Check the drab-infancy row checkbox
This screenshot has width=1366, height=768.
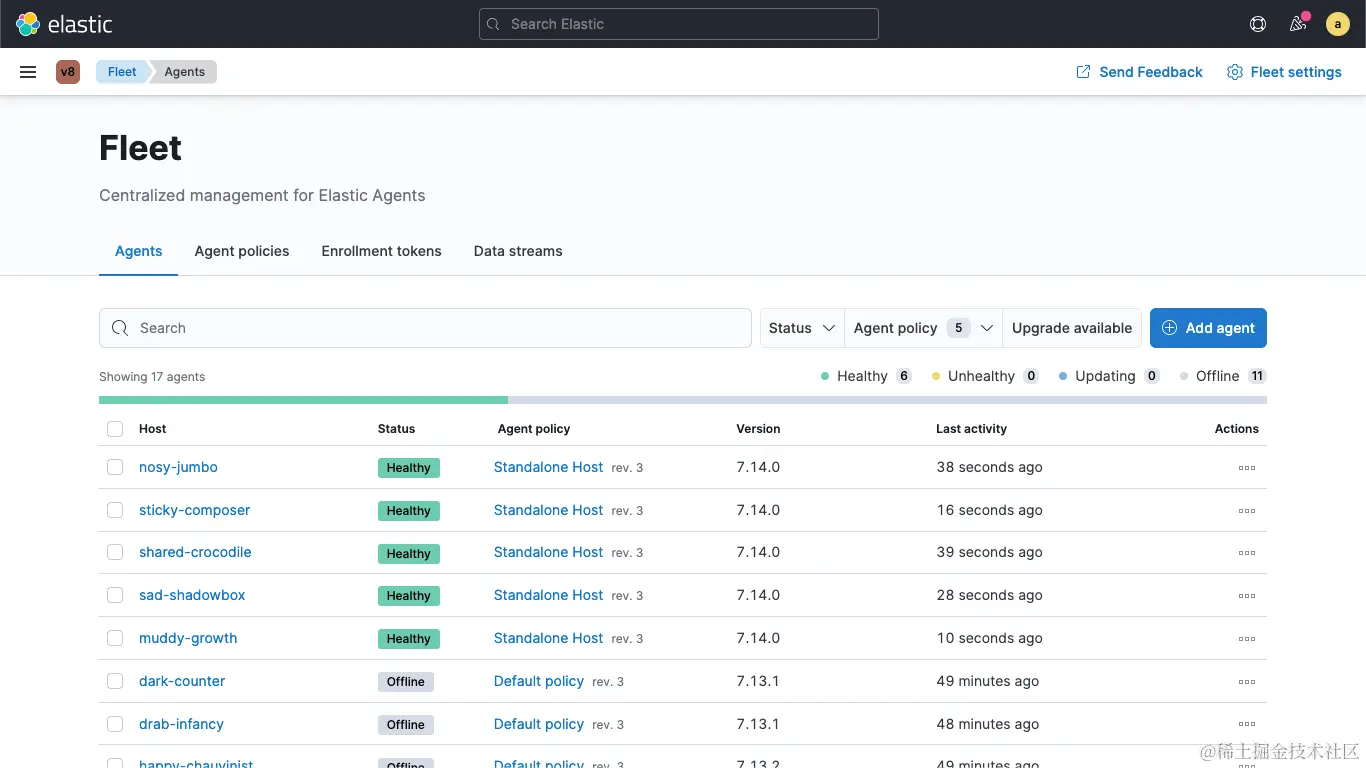click(x=115, y=724)
